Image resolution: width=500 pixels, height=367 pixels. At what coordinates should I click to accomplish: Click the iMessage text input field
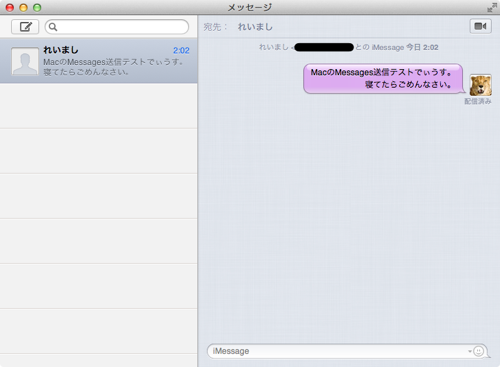tap(347, 351)
